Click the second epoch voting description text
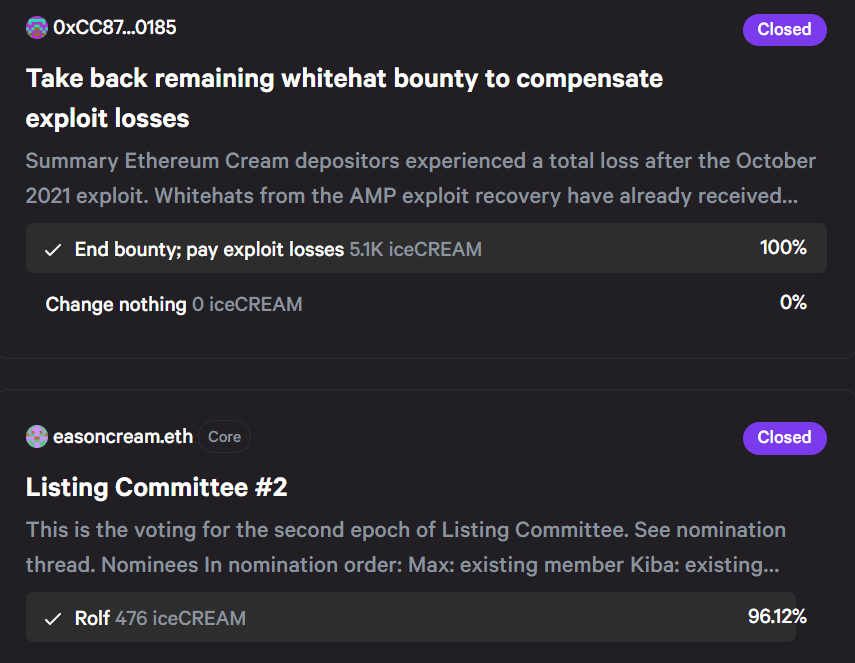The height and width of the screenshot is (663, 855). [x=406, y=547]
